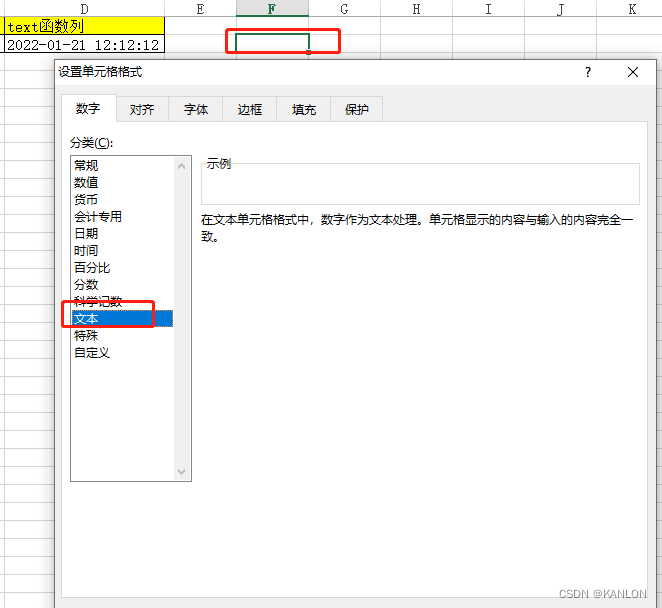Viewport: 662px width, 608px height.
Task: Select column D header
Action: [84, 8]
